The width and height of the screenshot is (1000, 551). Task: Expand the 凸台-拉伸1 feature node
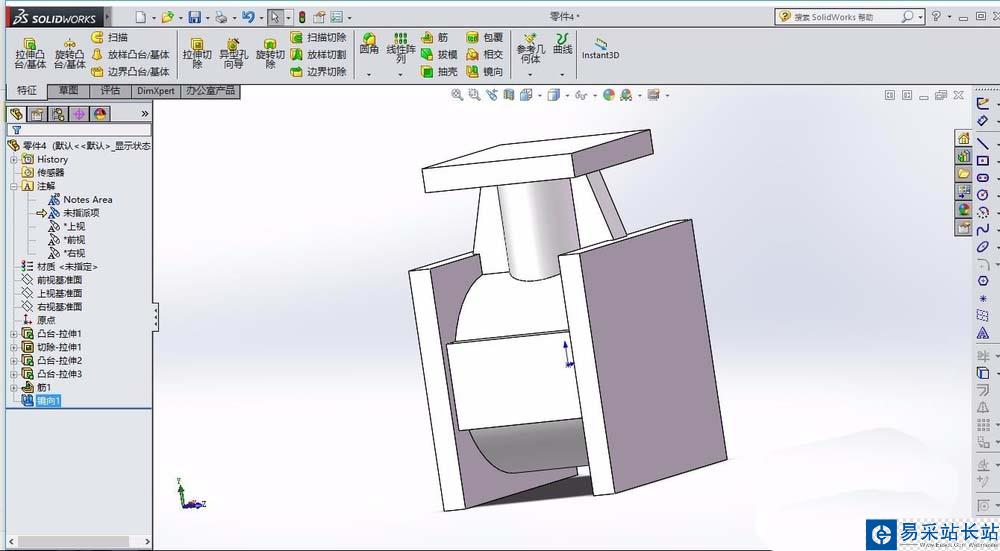[14, 334]
